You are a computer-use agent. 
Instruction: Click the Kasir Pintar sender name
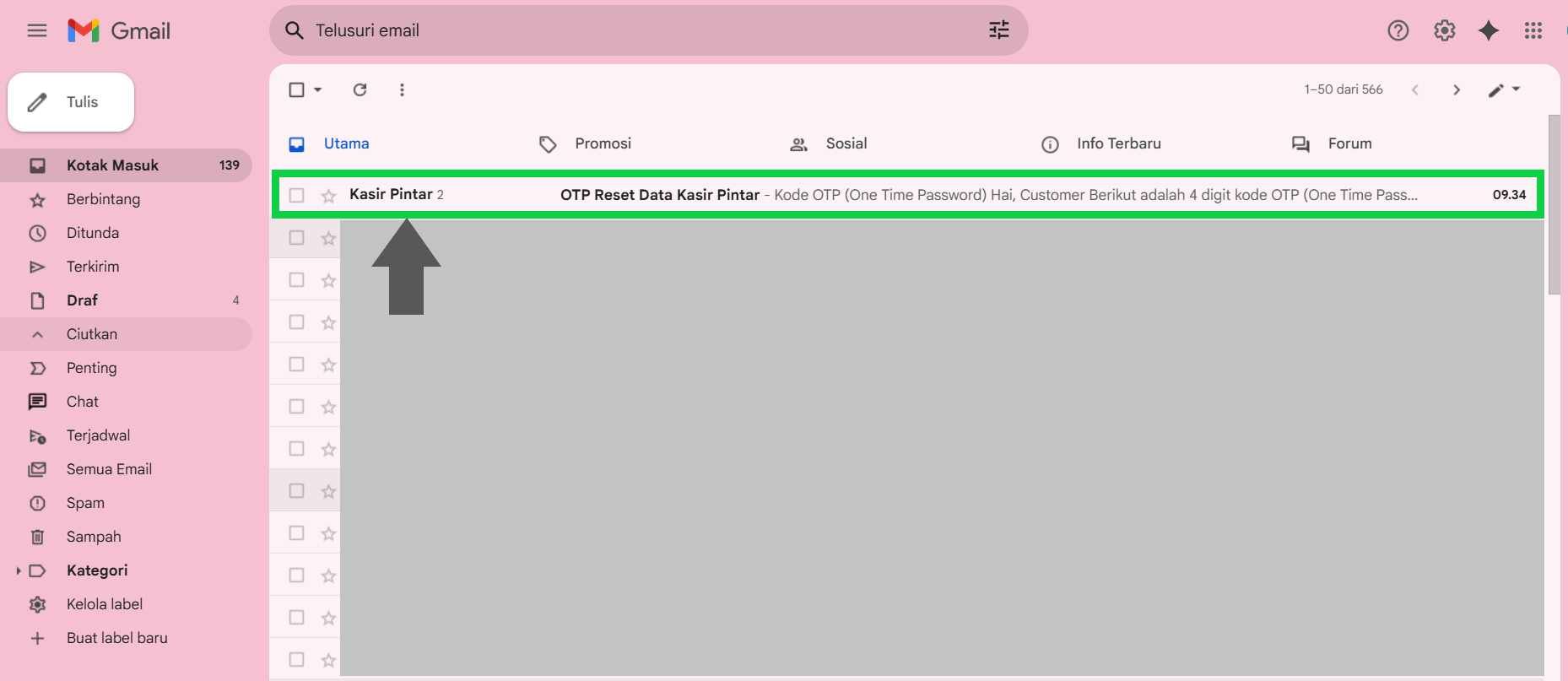391,194
